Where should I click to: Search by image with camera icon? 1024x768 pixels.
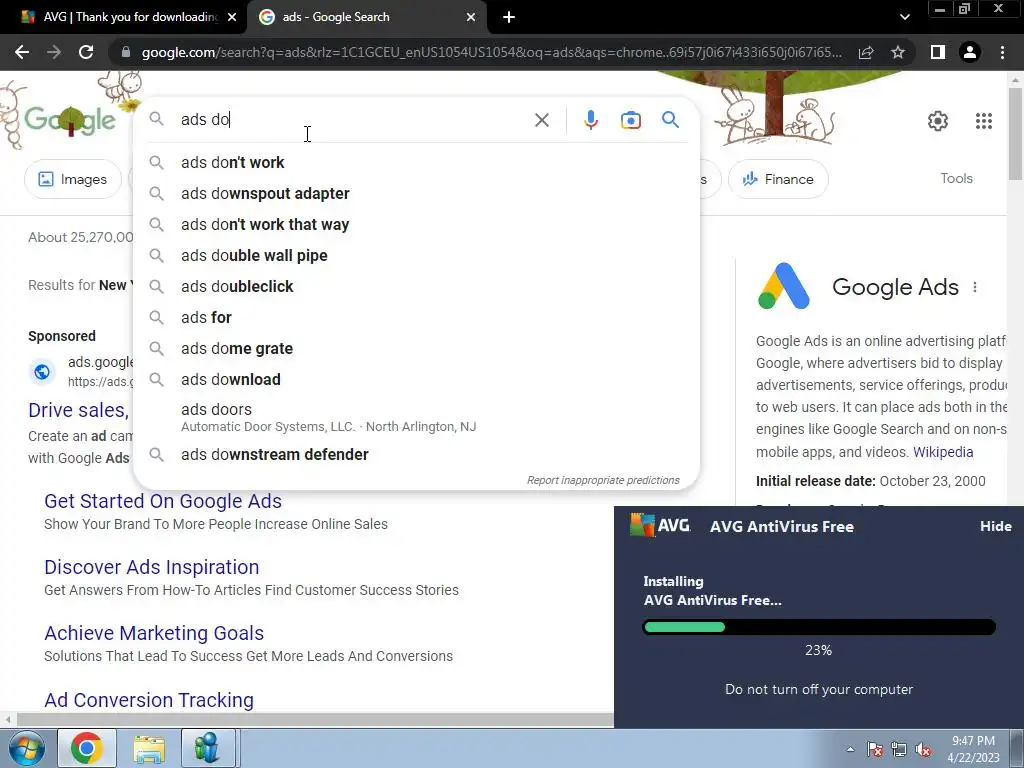point(630,120)
